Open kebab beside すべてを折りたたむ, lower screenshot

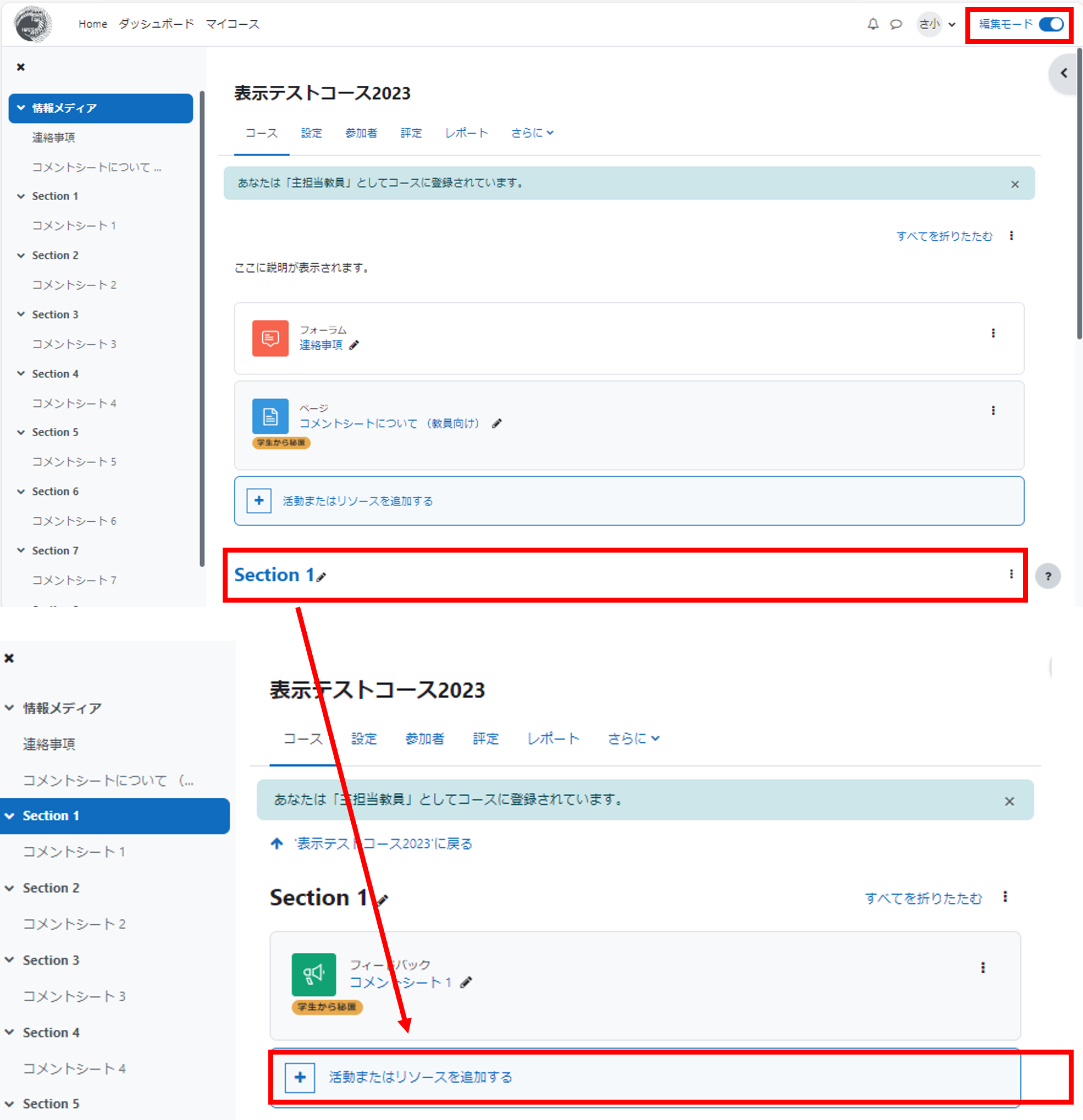1005,897
